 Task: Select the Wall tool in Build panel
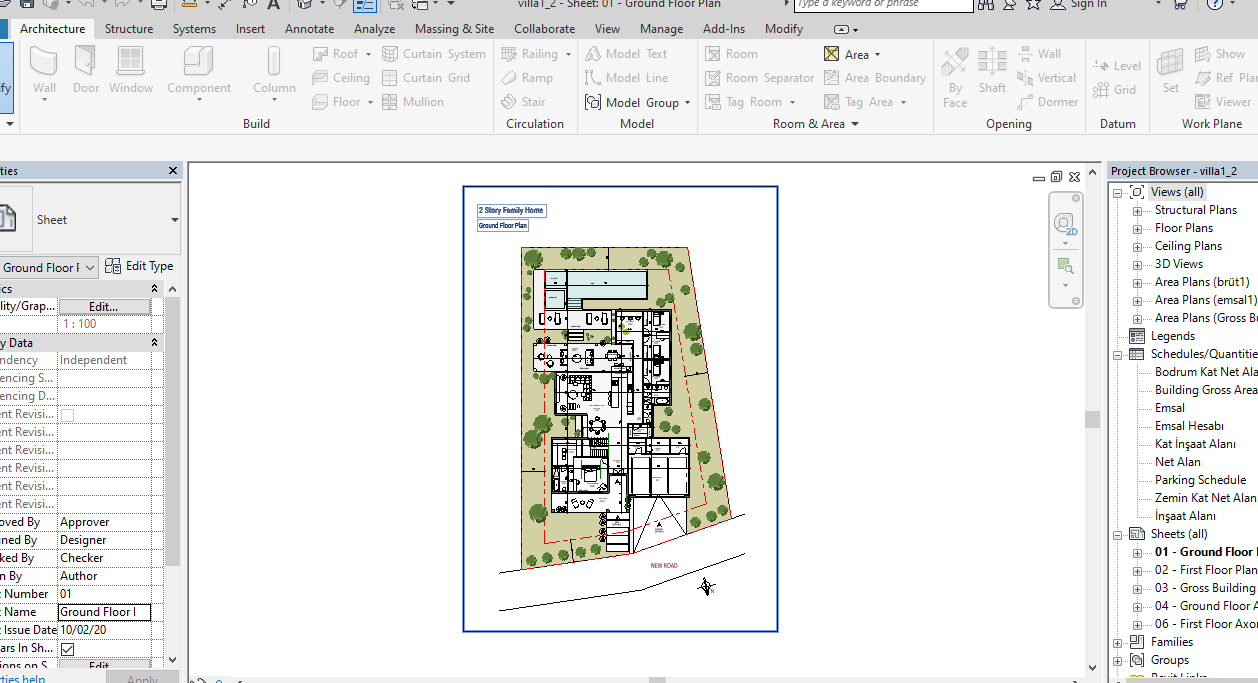[44, 70]
